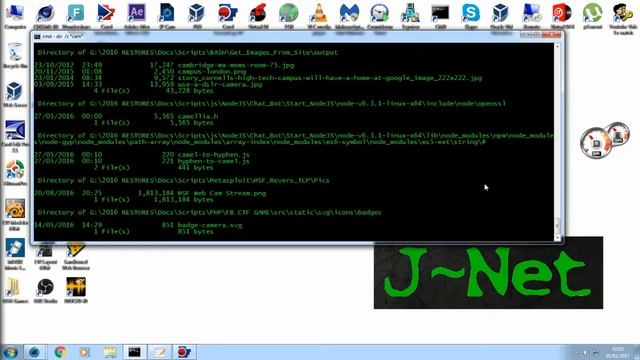The image size is (640, 360).
Task: Launch the VLC media player shortcut
Action: pos(319,16)
